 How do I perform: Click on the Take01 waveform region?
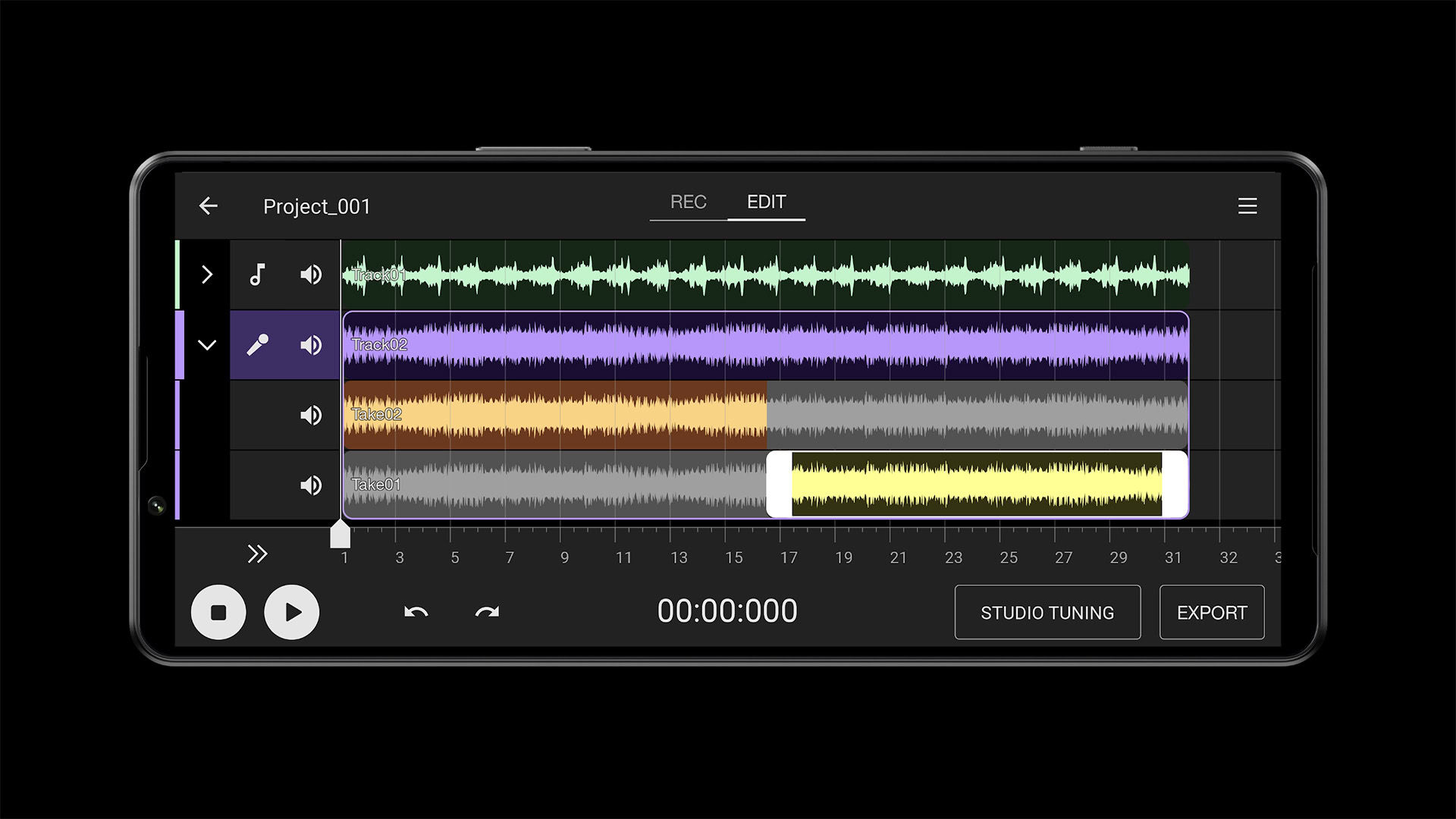coord(763,484)
